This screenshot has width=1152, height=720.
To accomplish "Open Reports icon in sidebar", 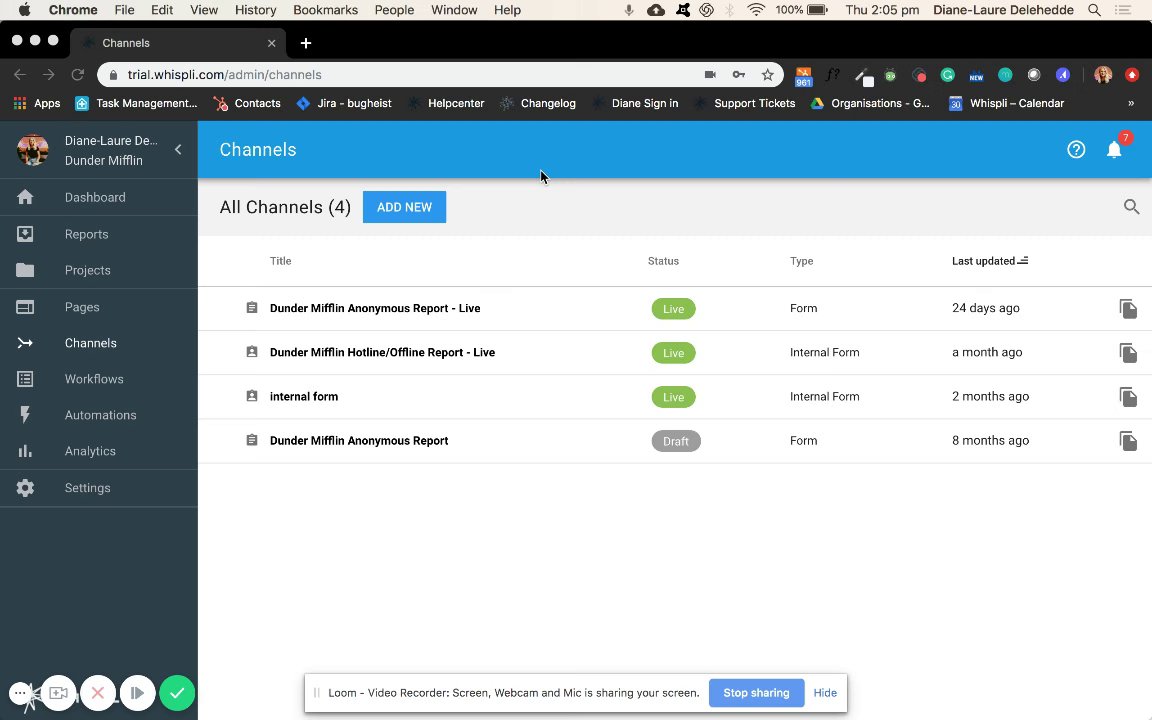I will tap(25, 234).
